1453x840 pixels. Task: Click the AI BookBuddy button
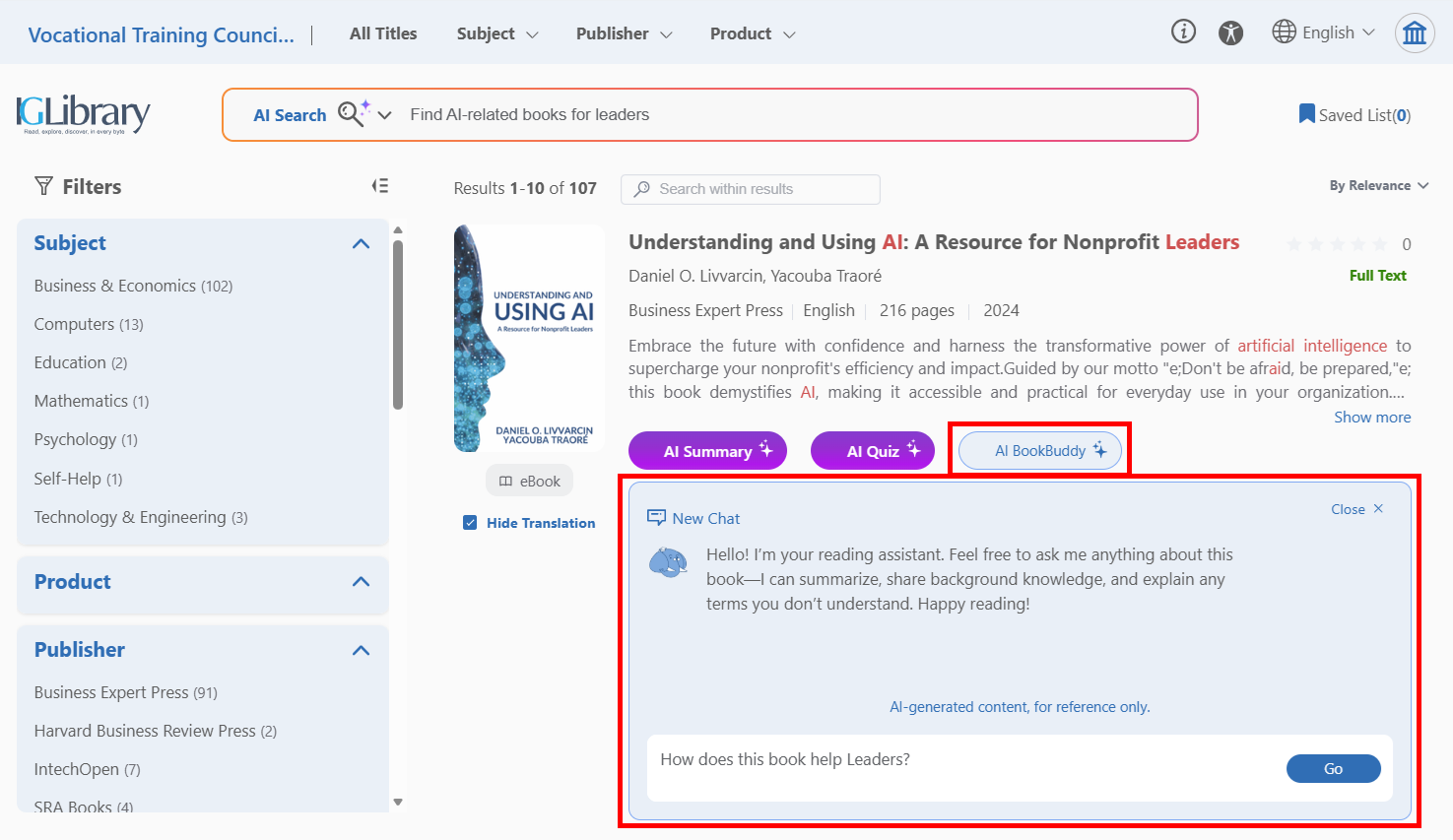coord(1040,451)
